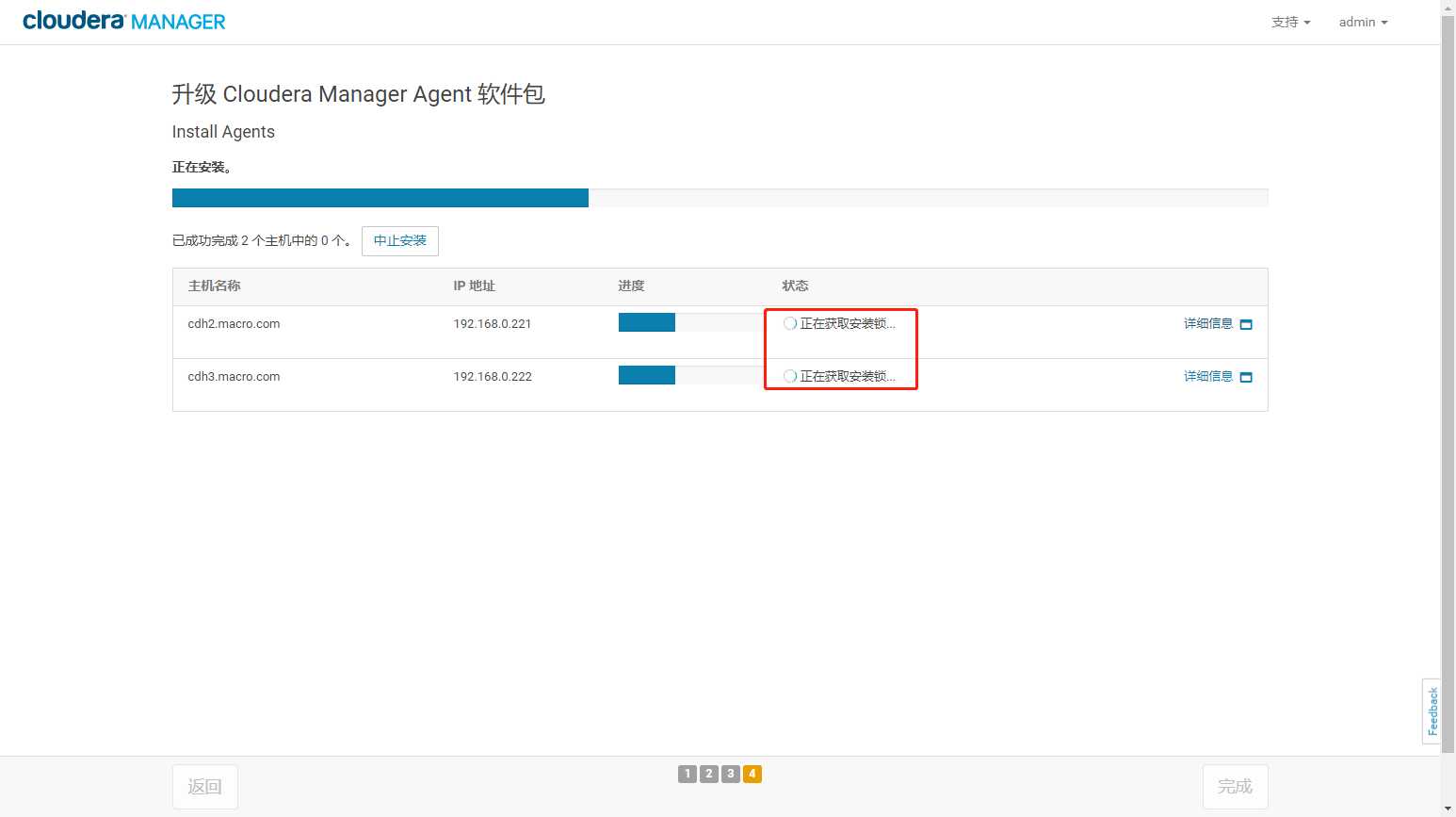This screenshot has height=817, width=1456.
Task: Open the 支持 dropdown menu
Action: pos(1290,22)
